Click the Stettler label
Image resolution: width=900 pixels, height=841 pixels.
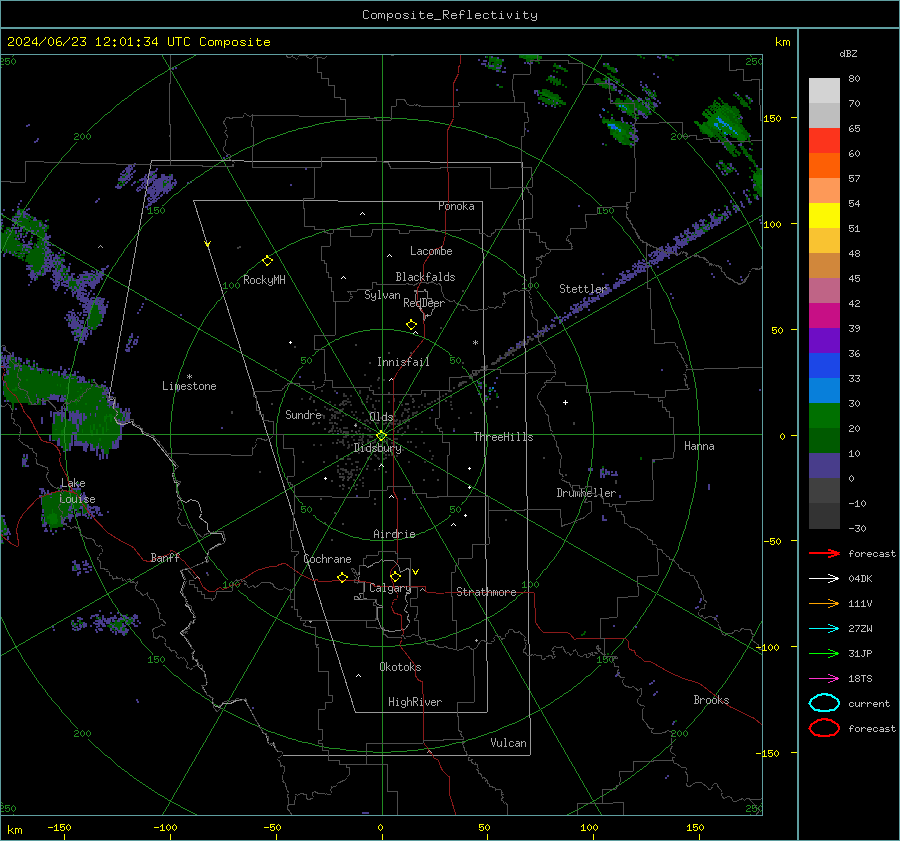click(583, 289)
